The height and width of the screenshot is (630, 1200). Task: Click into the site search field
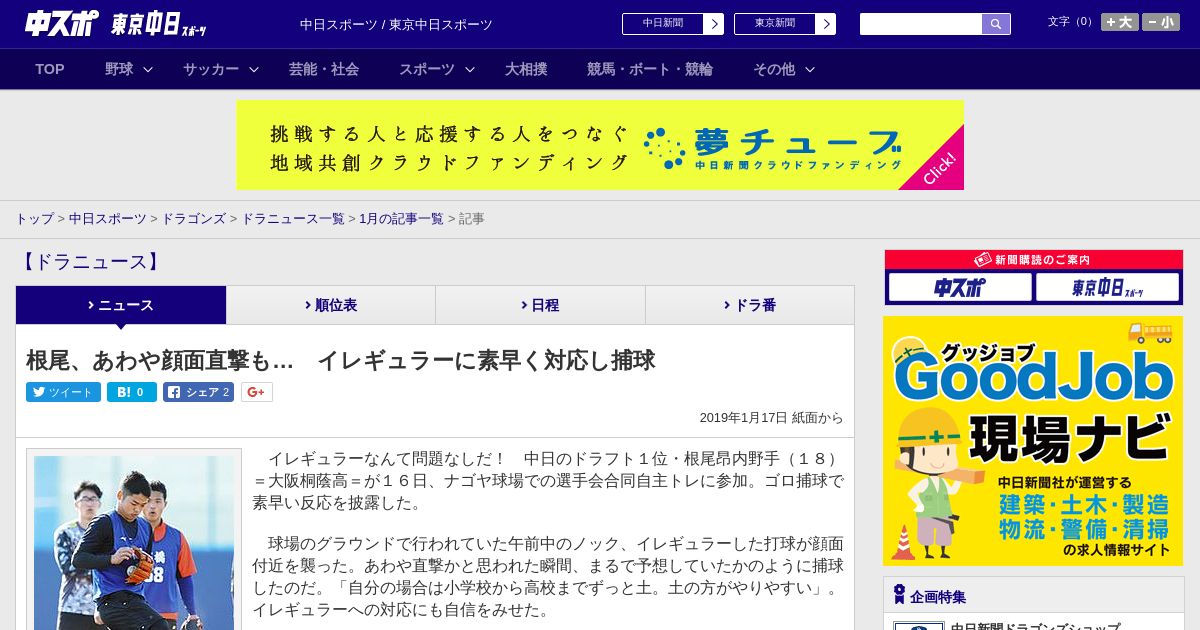[x=921, y=24]
